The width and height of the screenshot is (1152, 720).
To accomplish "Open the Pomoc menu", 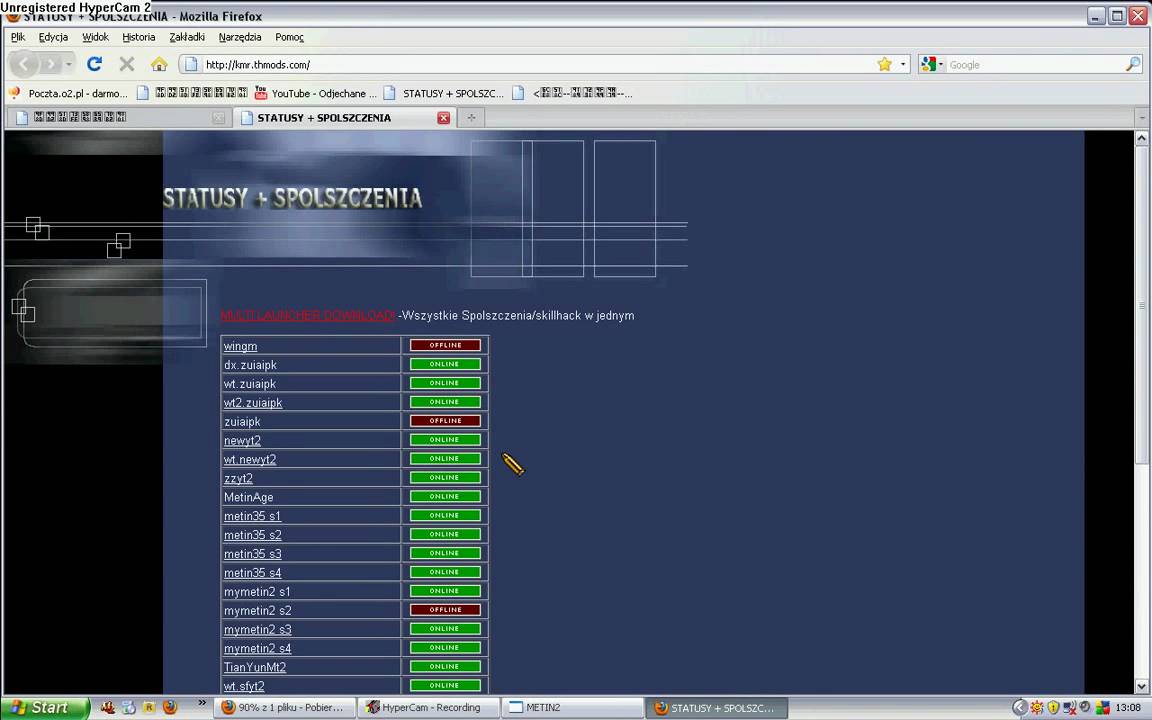I will [x=289, y=37].
